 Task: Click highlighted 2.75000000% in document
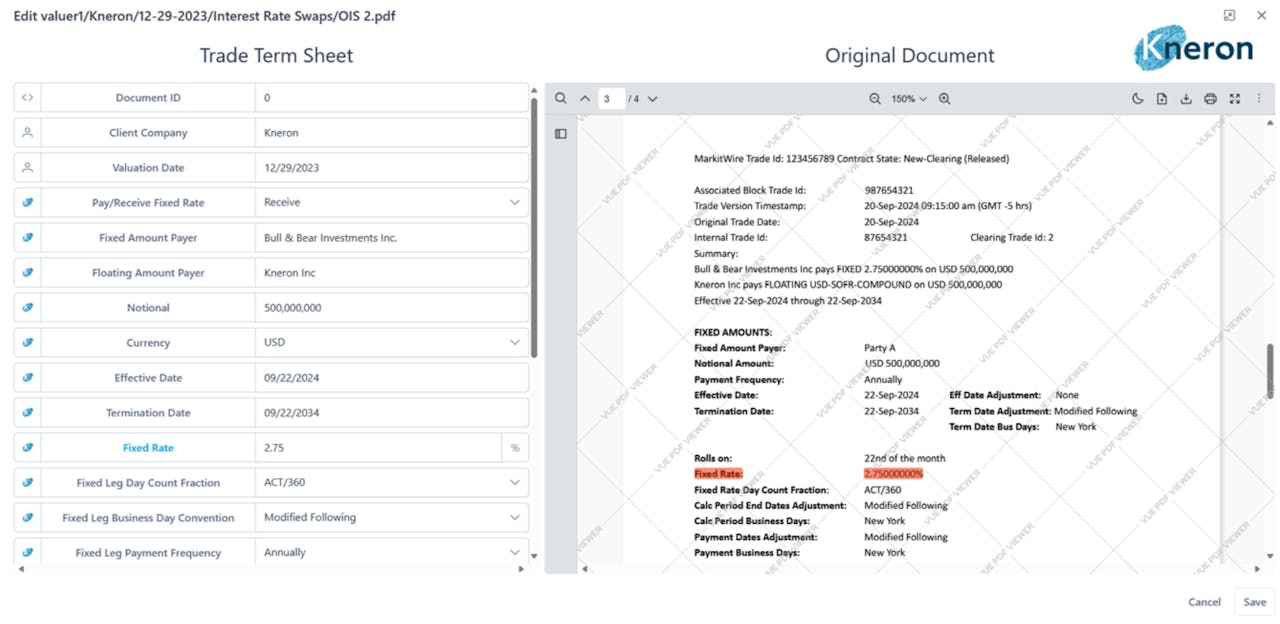[x=893, y=474]
